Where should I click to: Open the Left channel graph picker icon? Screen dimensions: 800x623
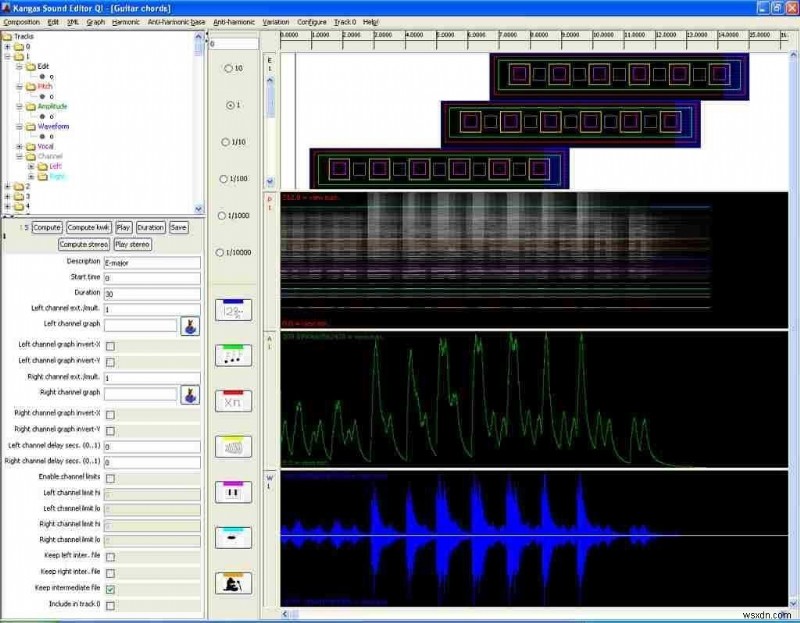click(x=189, y=325)
